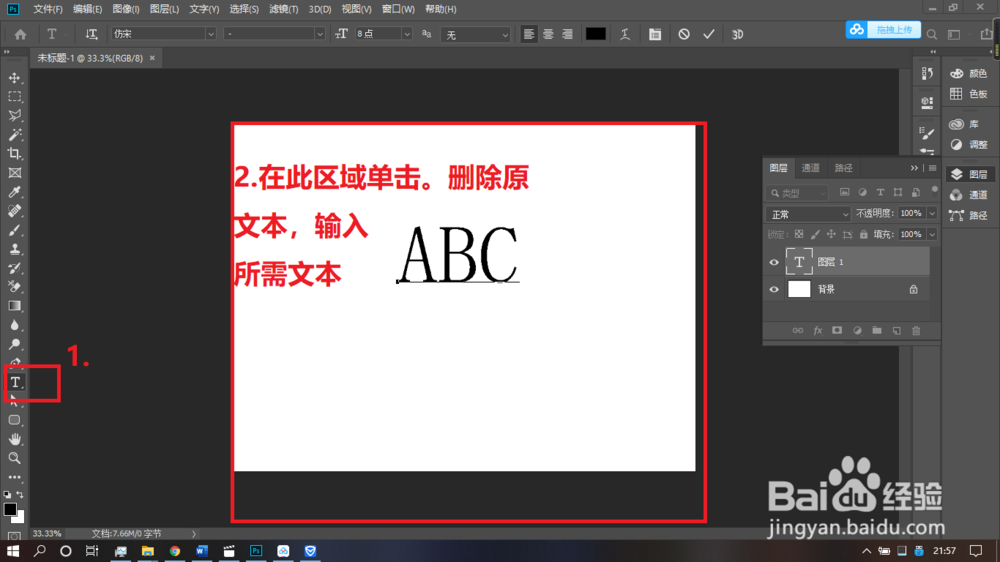Toggle lock image pixels brush icon
1000x562 pixels.
click(815, 235)
